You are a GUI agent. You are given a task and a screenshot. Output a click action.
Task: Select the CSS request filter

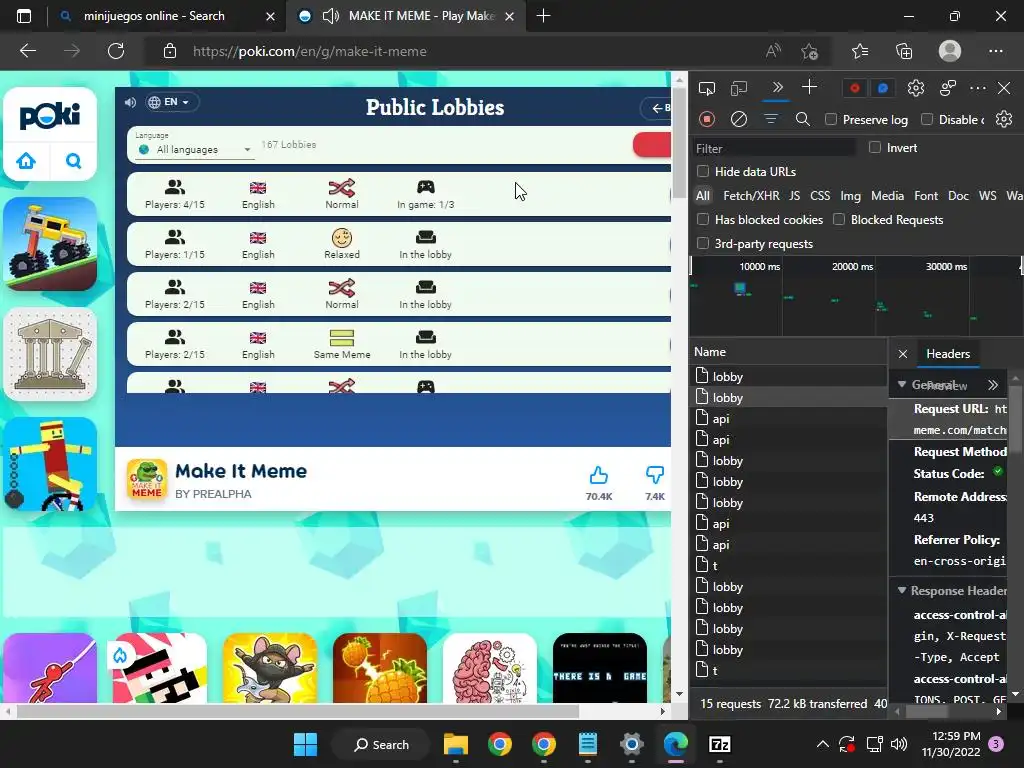[x=820, y=196]
